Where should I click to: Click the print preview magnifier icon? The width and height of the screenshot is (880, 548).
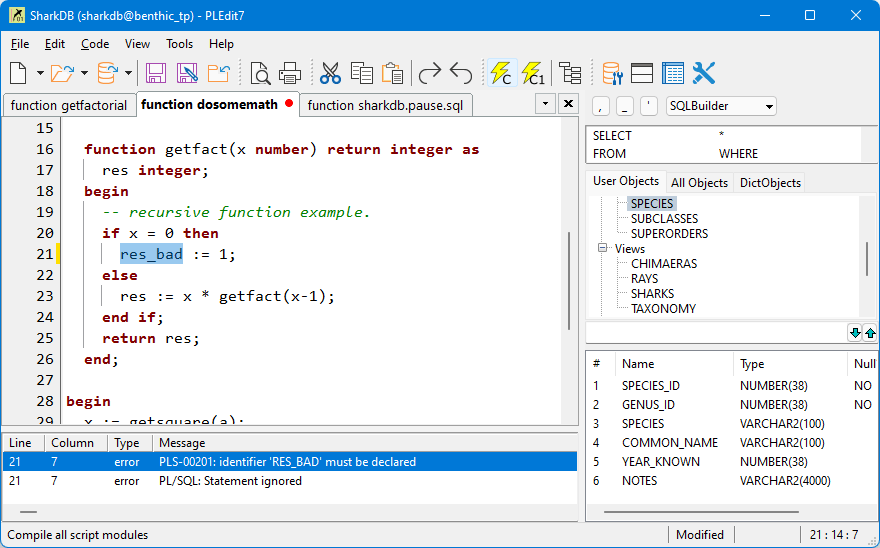(260, 73)
